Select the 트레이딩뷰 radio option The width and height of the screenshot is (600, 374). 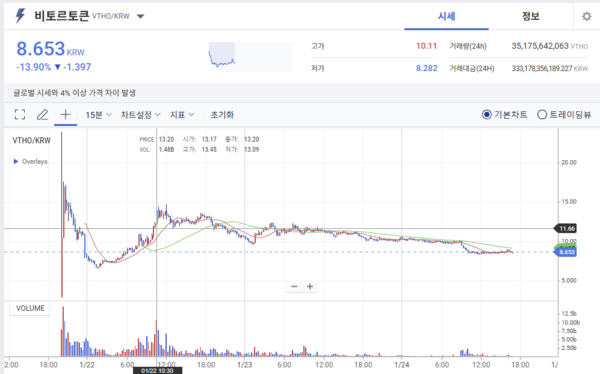coord(564,114)
